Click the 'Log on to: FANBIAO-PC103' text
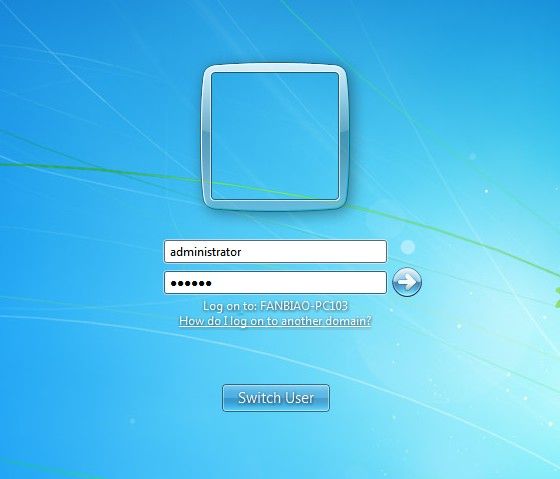 click(x=275, y=306)
